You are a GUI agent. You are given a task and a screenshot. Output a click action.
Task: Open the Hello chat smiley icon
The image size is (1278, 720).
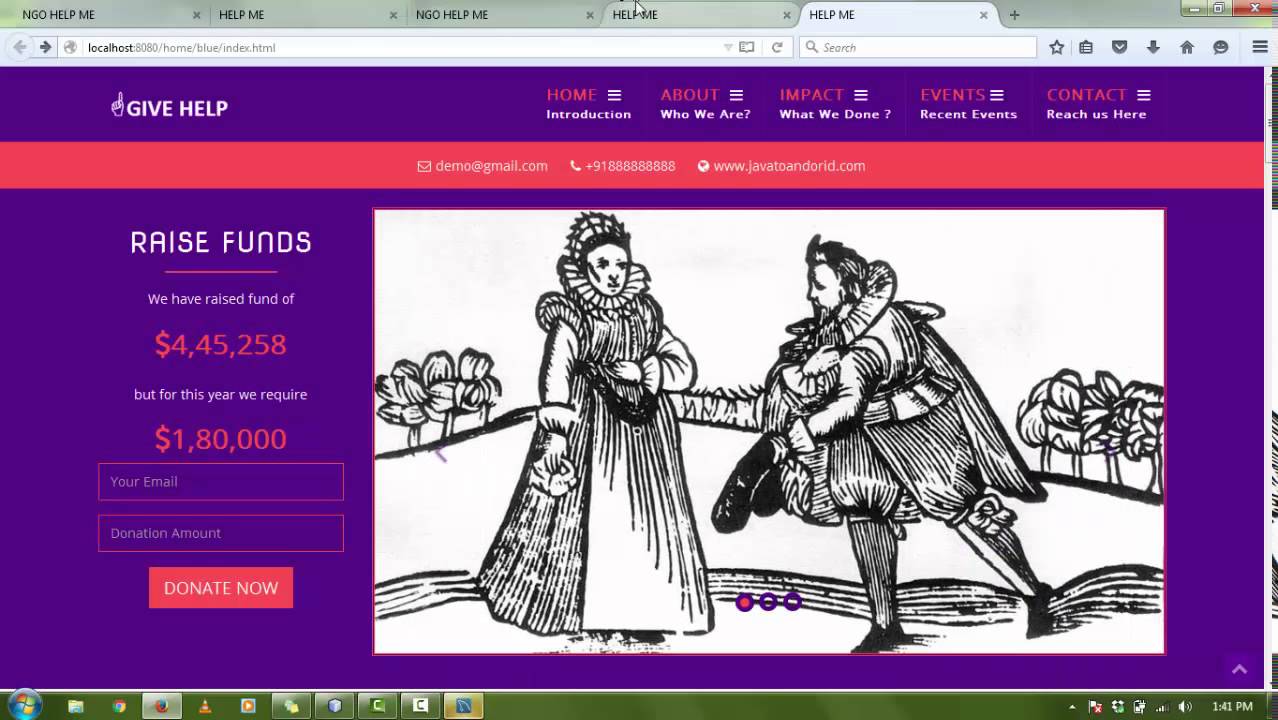[x=1220, y=47]
